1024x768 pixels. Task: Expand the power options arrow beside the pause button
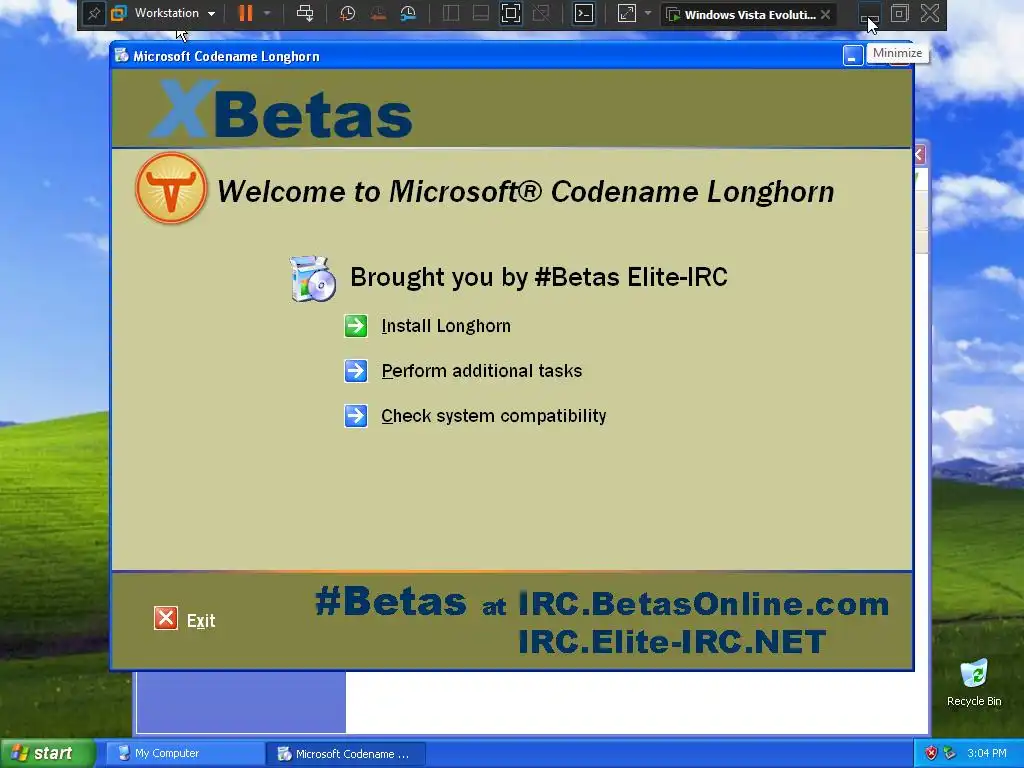pyautogui.click(x=266, y=13)
